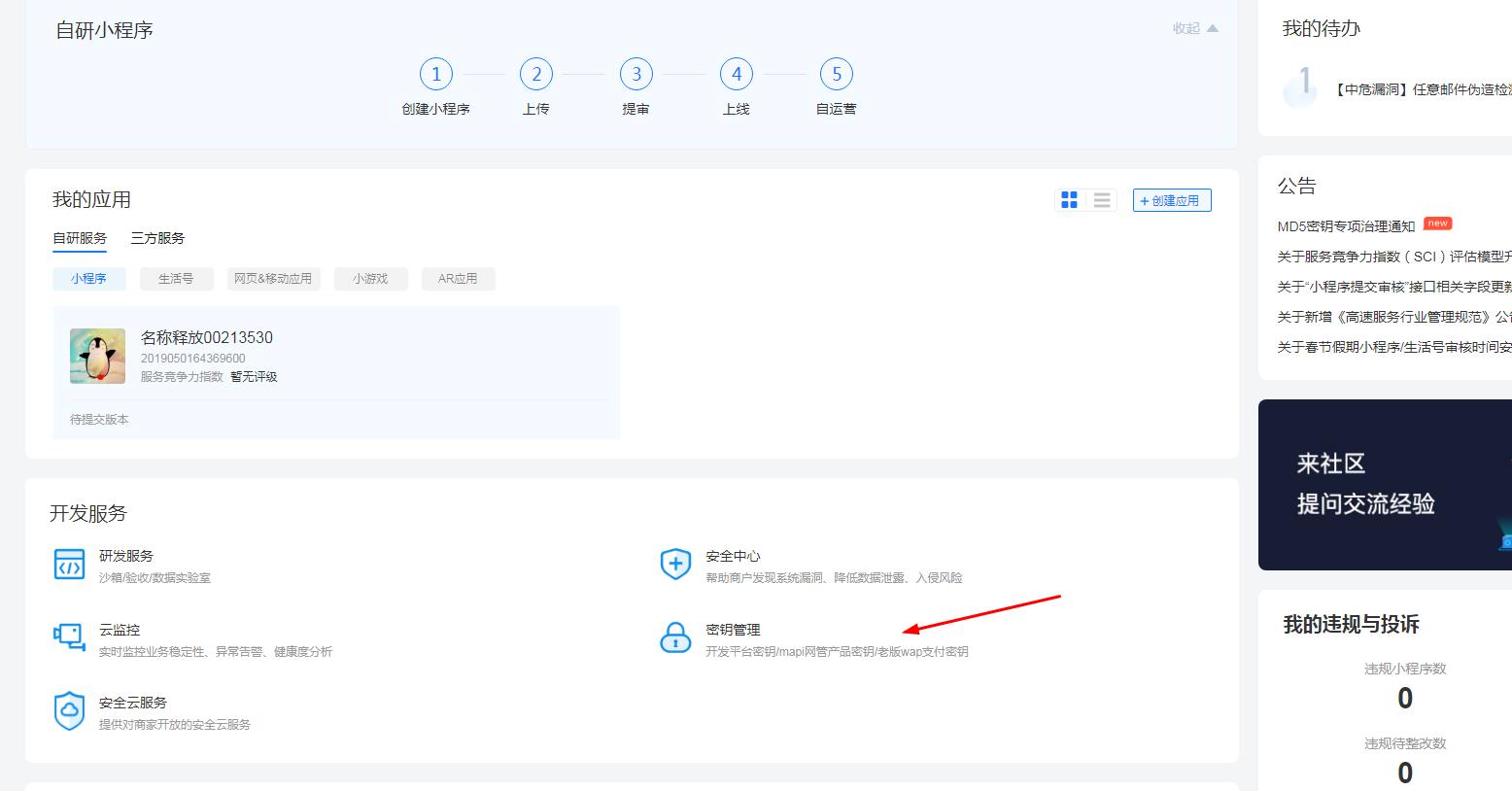Open the 研发服务 sandbox icon
The height and width of the screenshot is (791, 1512).
pos(69,565)
